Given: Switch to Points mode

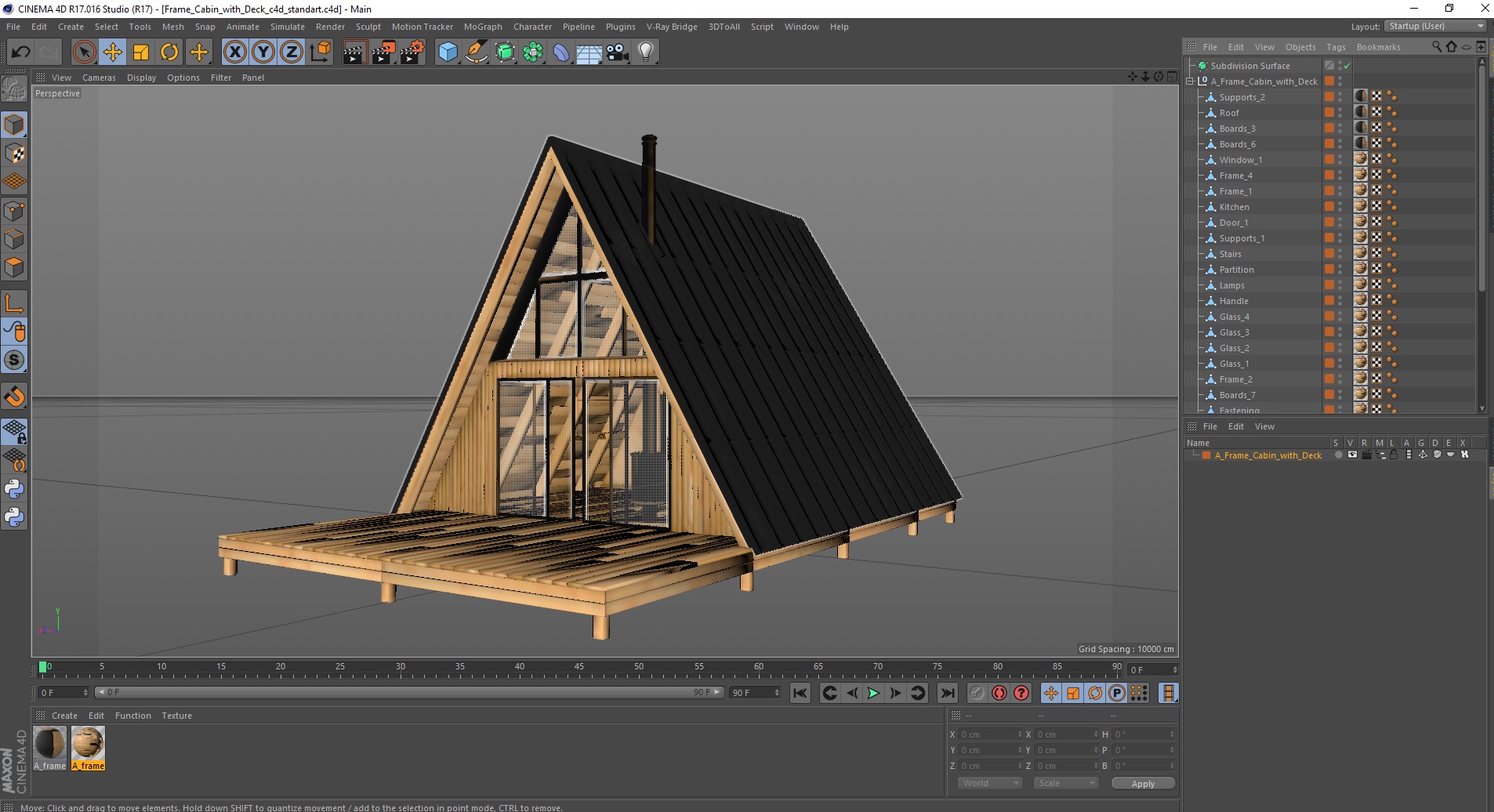Looking at the screenshot, I should pos(14,210).
